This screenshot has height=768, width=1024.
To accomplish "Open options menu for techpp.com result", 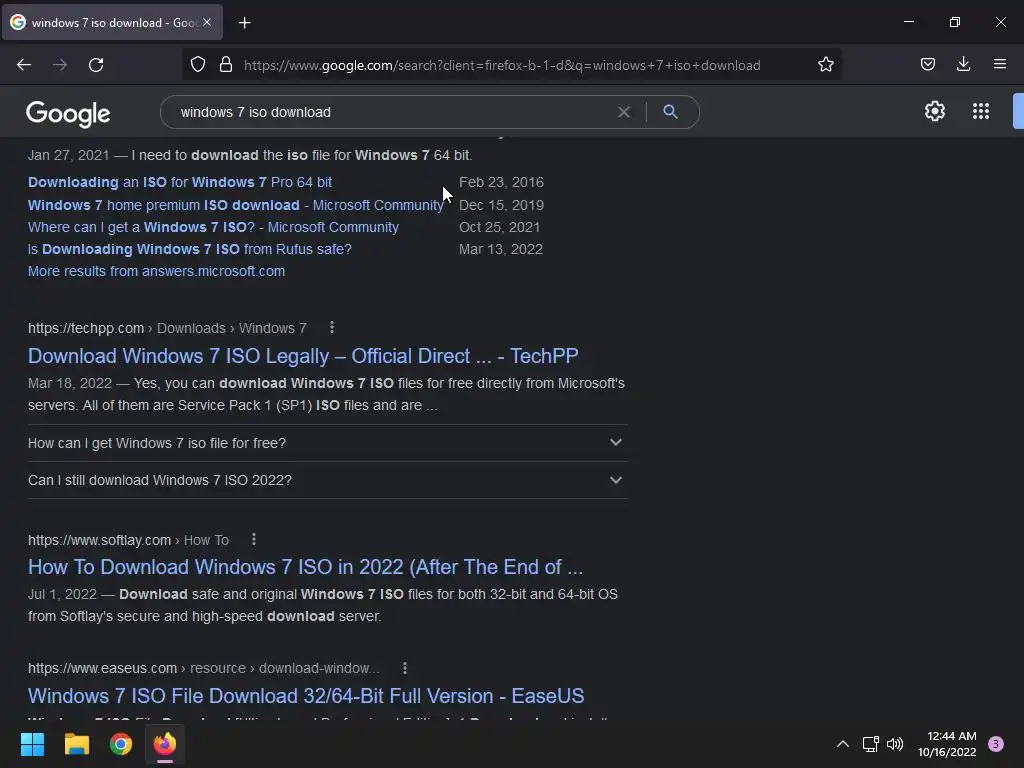I will tap(332, 327).
